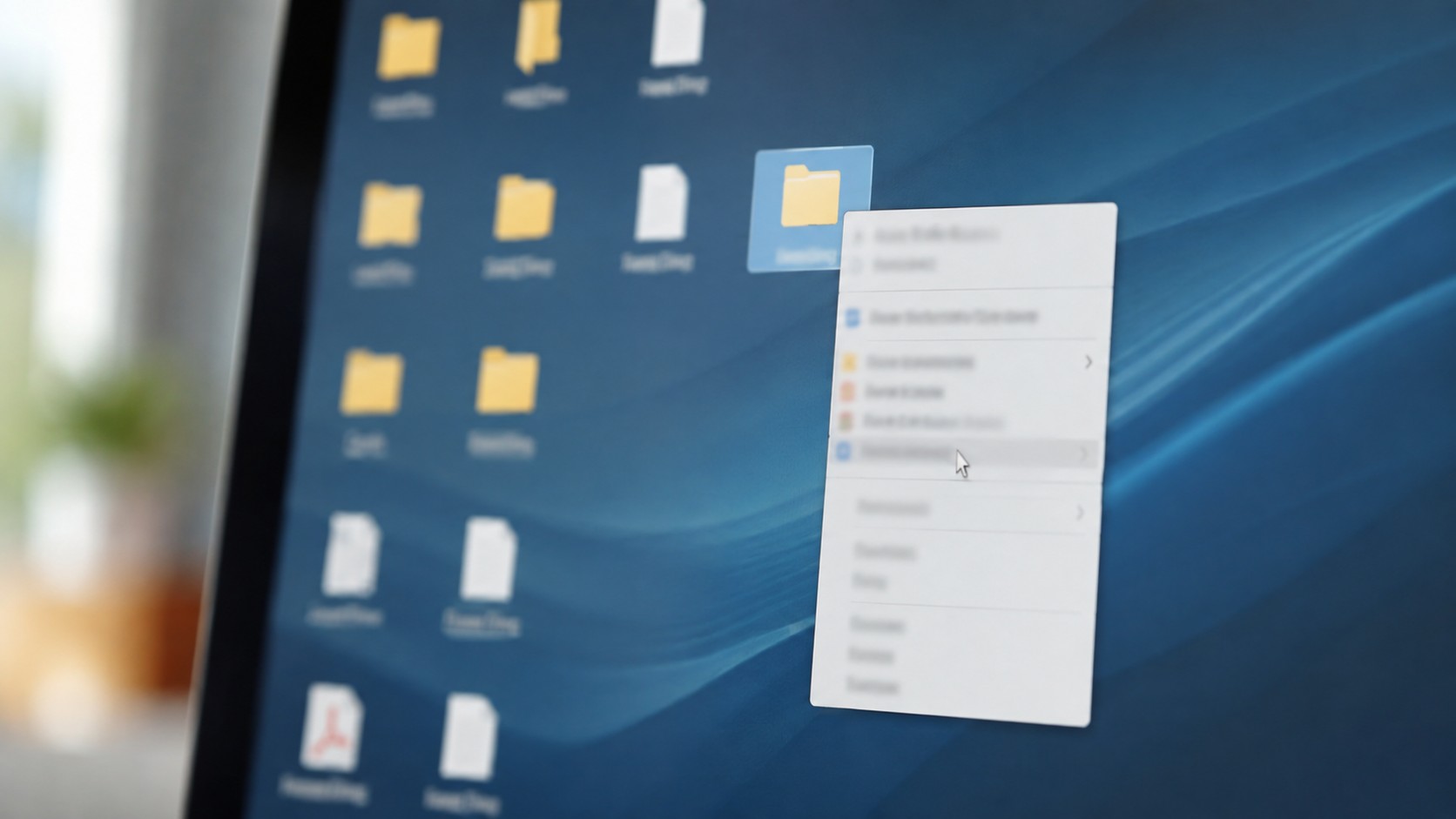
Task: Select the white document icon in the top row
Action: 677,31
